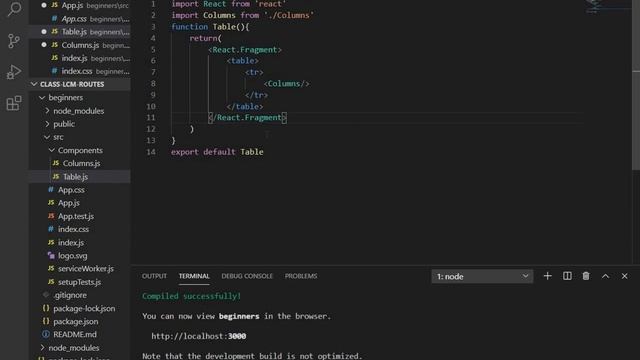Open serviceWorker.js file
The height and width of the screenshot is (360, 640).
(x=80, y=269)
